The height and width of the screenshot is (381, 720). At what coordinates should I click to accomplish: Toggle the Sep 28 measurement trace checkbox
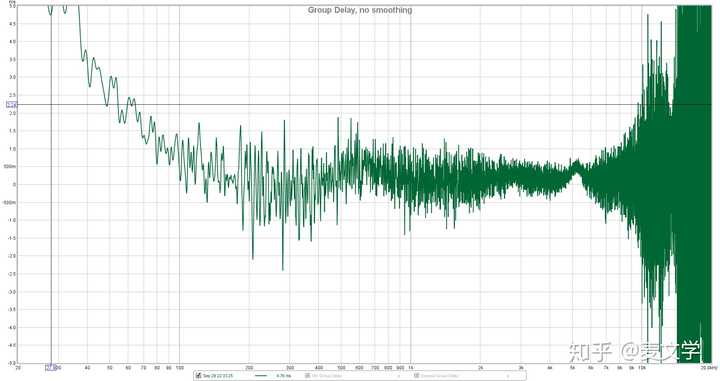pos(198,375)
